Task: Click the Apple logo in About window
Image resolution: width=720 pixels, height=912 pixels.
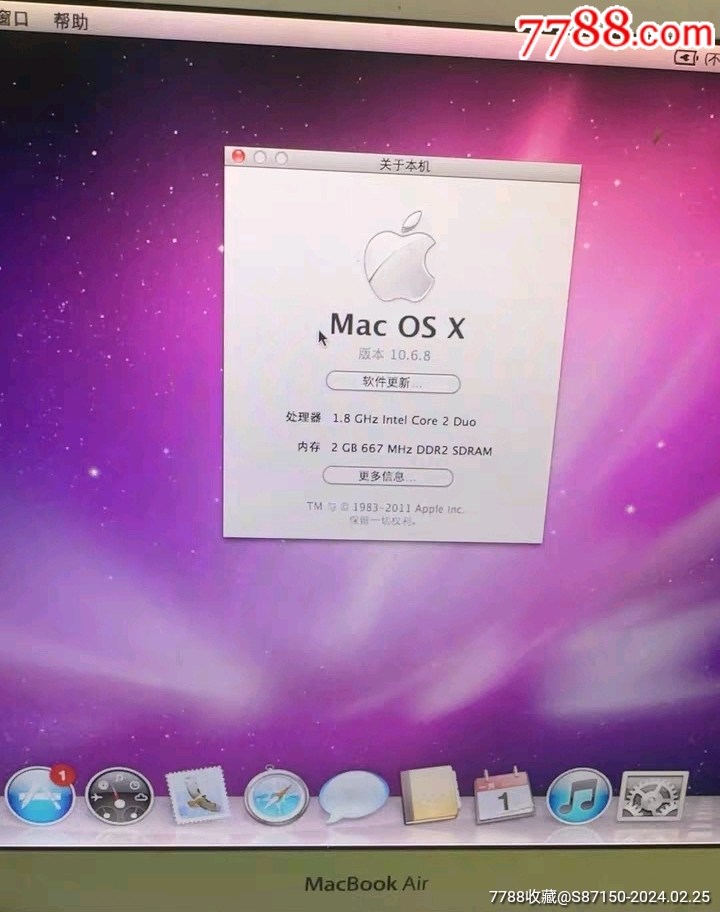Action: [x=401, y=256]
